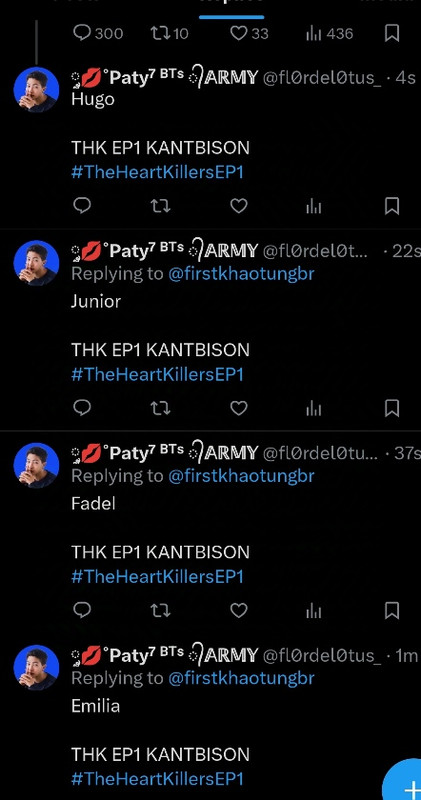Open @firstkhaotungbr mention in Junior tweet
This screenshot has width=421, height=800.
tap(241, 273)
